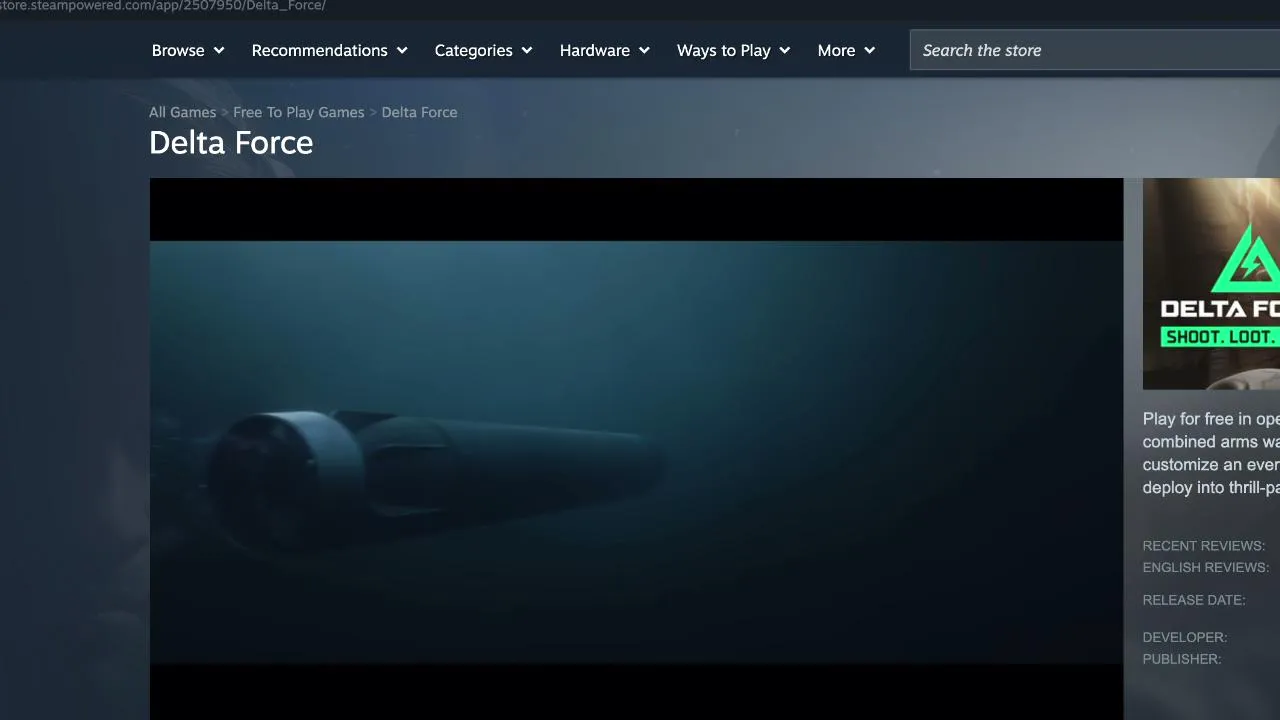Click the underwater trailer video player

(x=637, y=449)
